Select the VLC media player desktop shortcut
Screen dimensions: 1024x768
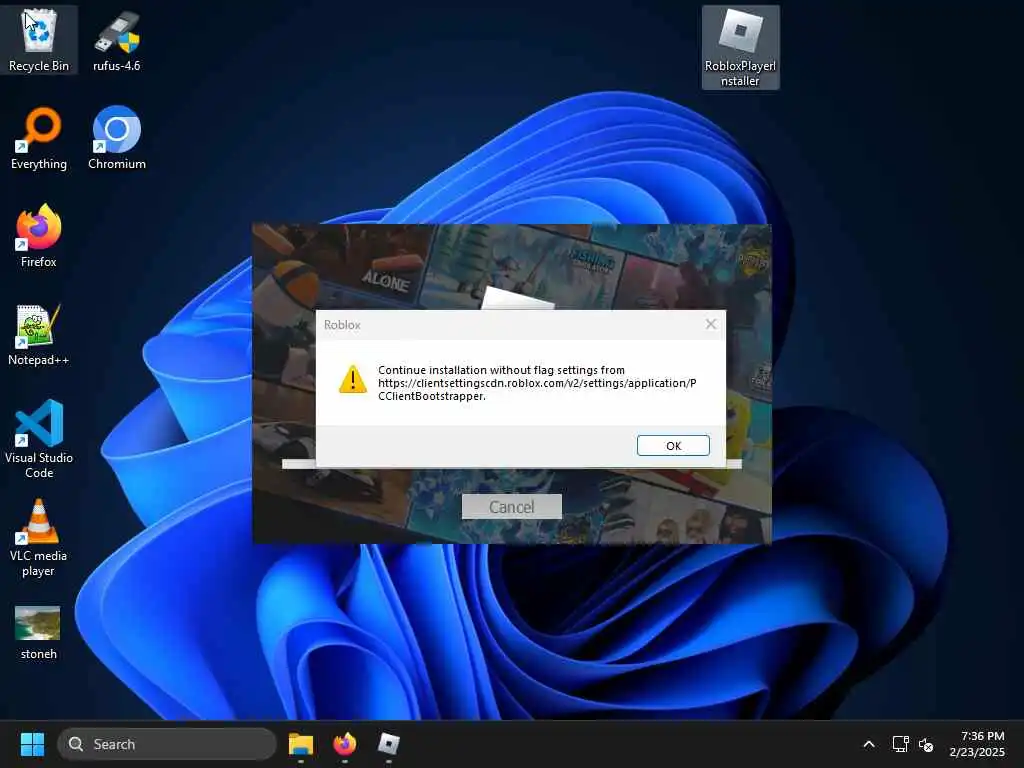point(39,538)
